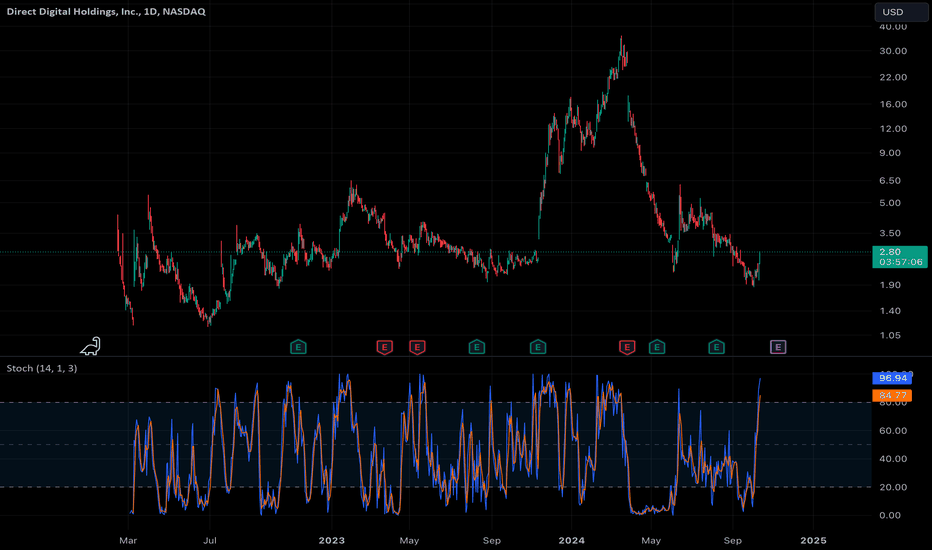Screen dimensions: 932x550
Task: Open first red earnings marker after 2023
Action: [385, 347]
